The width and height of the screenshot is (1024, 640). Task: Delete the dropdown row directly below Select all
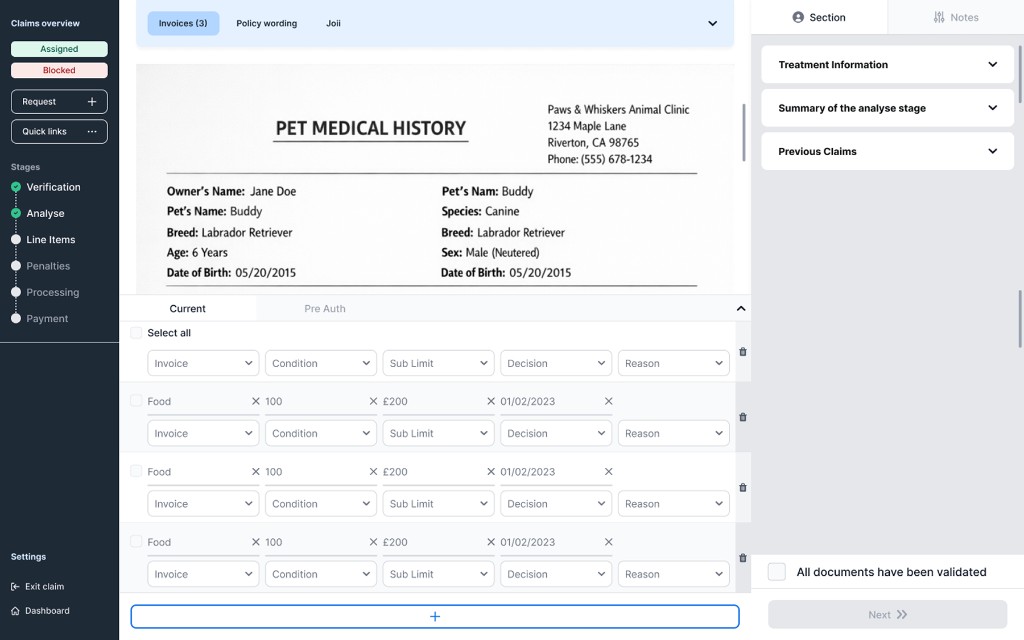coord(743,352)
